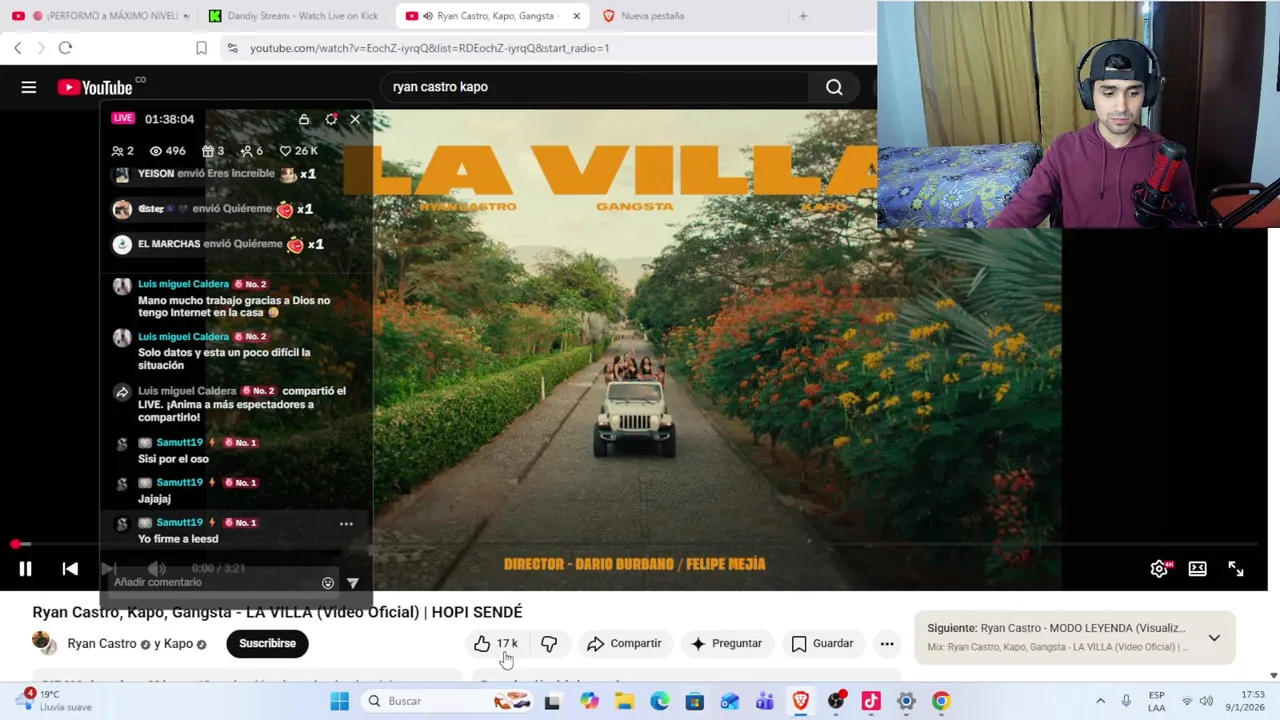Click the search magnifier button on YouTube
Screen dimensions: 1280x720
coord(834,87)
